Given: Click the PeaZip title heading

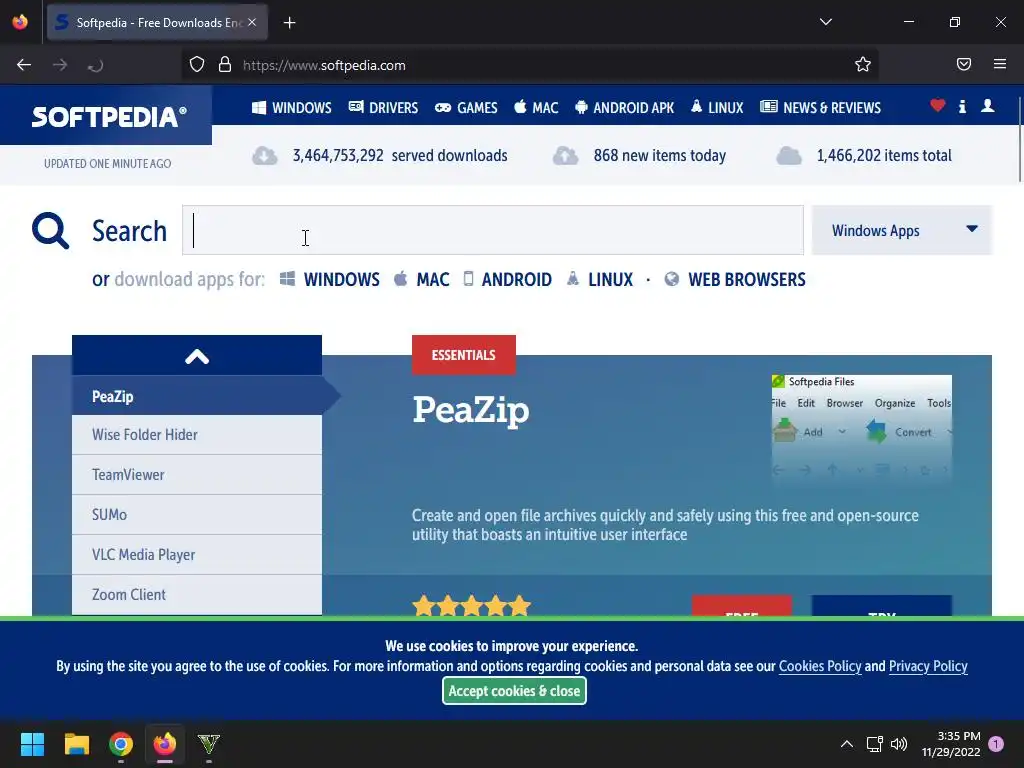Looking at the screenshot, I should (471, 411).
